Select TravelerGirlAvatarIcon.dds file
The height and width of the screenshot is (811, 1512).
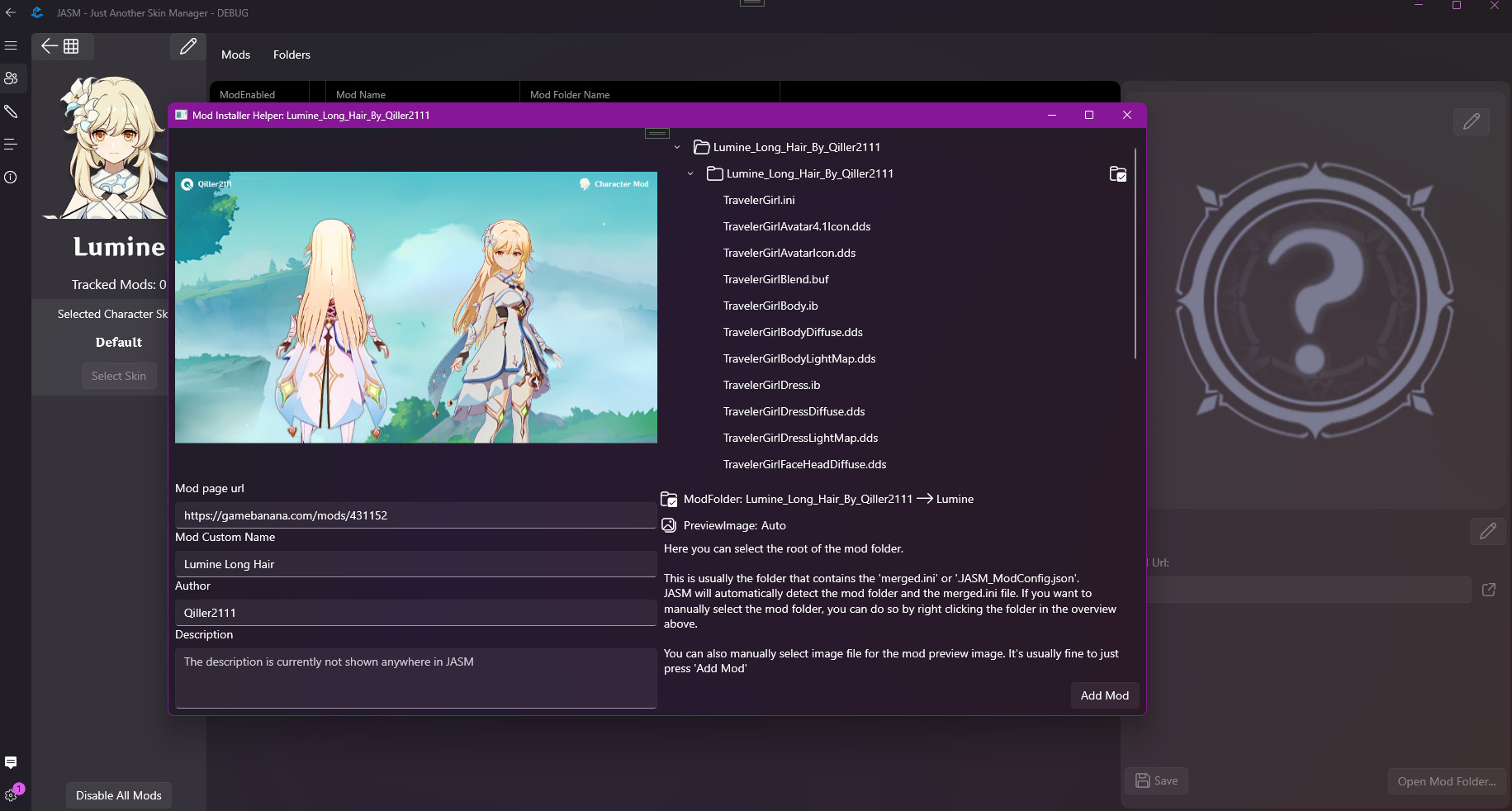point(789,253)
